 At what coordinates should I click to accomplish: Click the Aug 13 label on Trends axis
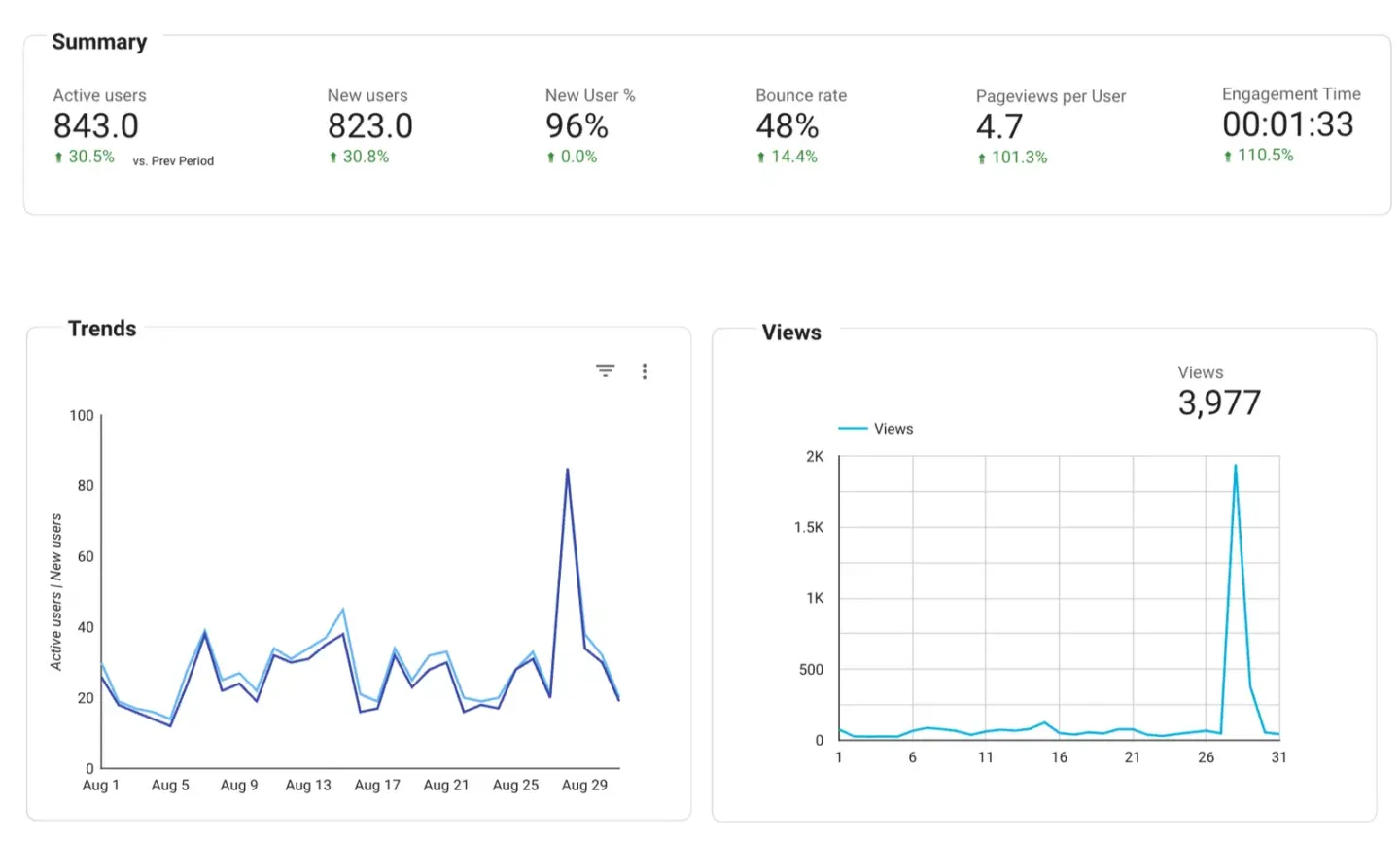[308, 786]
